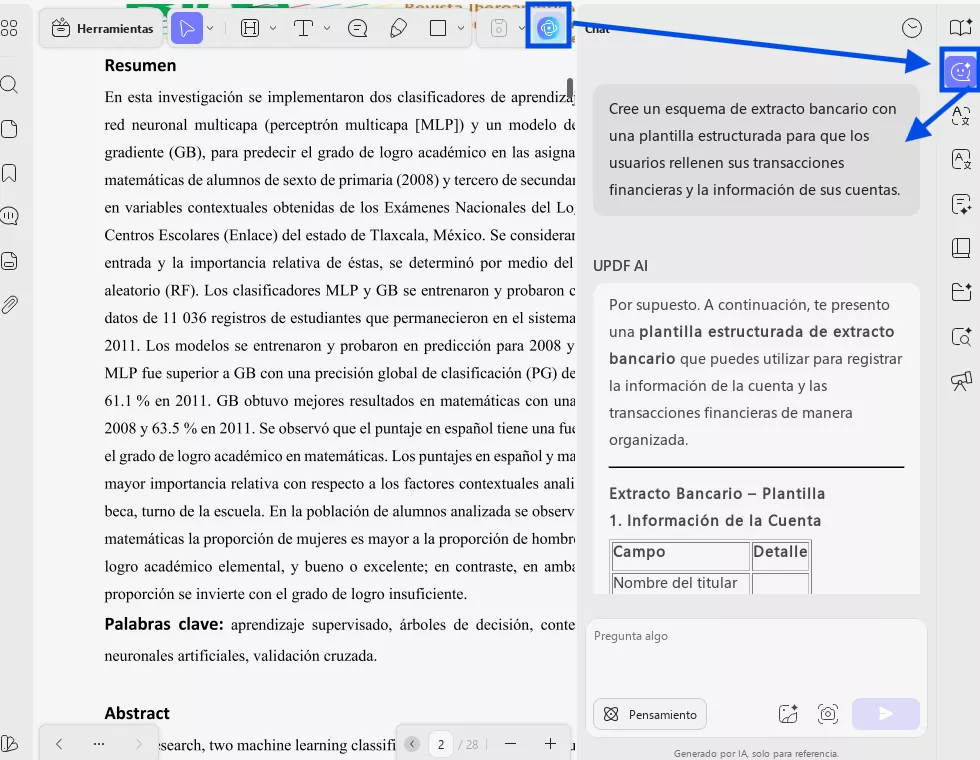The image size is (980, 760).
Task: Open the attachments paperclip panel
Action: 9,305
